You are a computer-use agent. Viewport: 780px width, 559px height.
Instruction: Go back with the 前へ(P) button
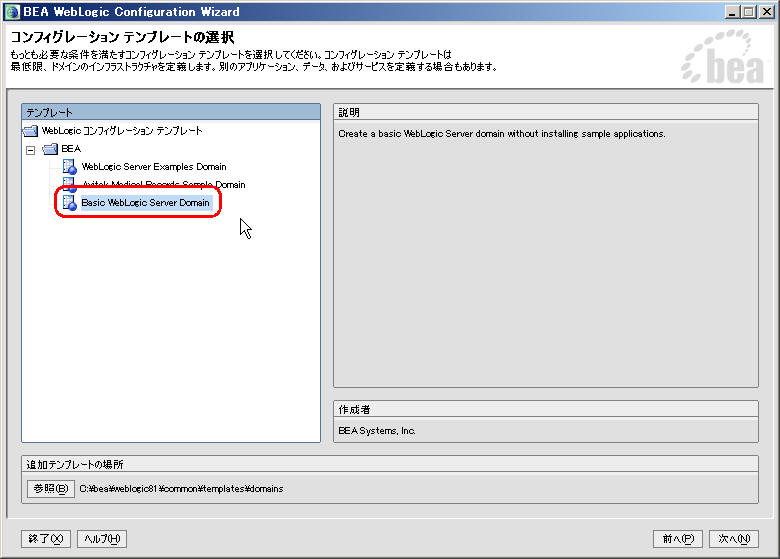pos(677,539)
